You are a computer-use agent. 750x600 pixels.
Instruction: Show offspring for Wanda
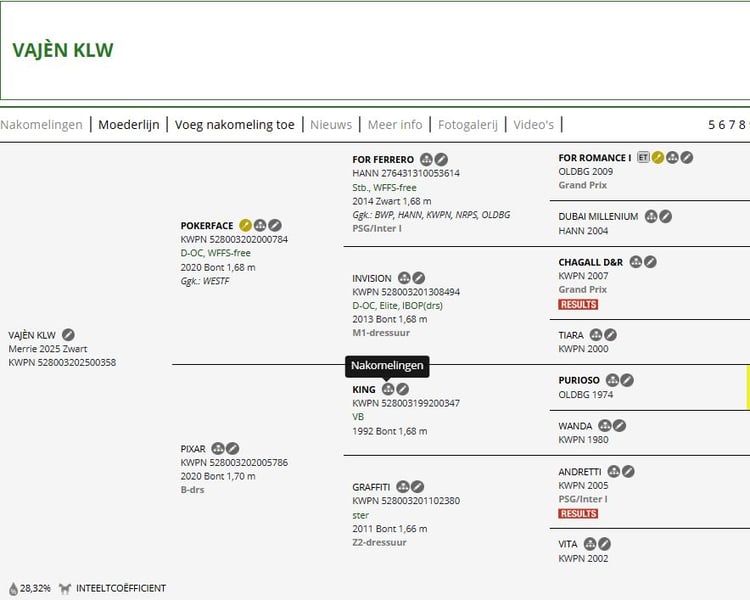coord(604,426)
